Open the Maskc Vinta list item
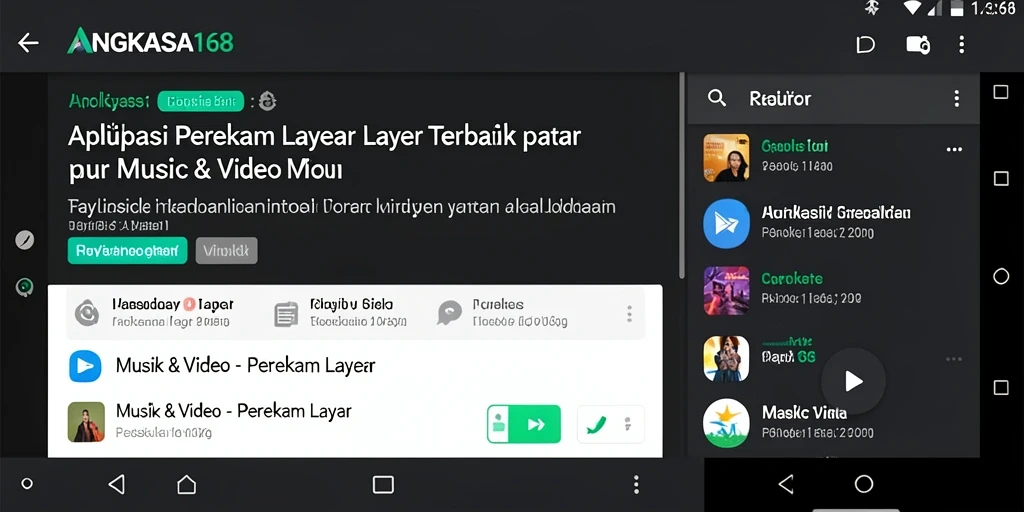This screenshot has width=1024, height=512. coord(834,423)
